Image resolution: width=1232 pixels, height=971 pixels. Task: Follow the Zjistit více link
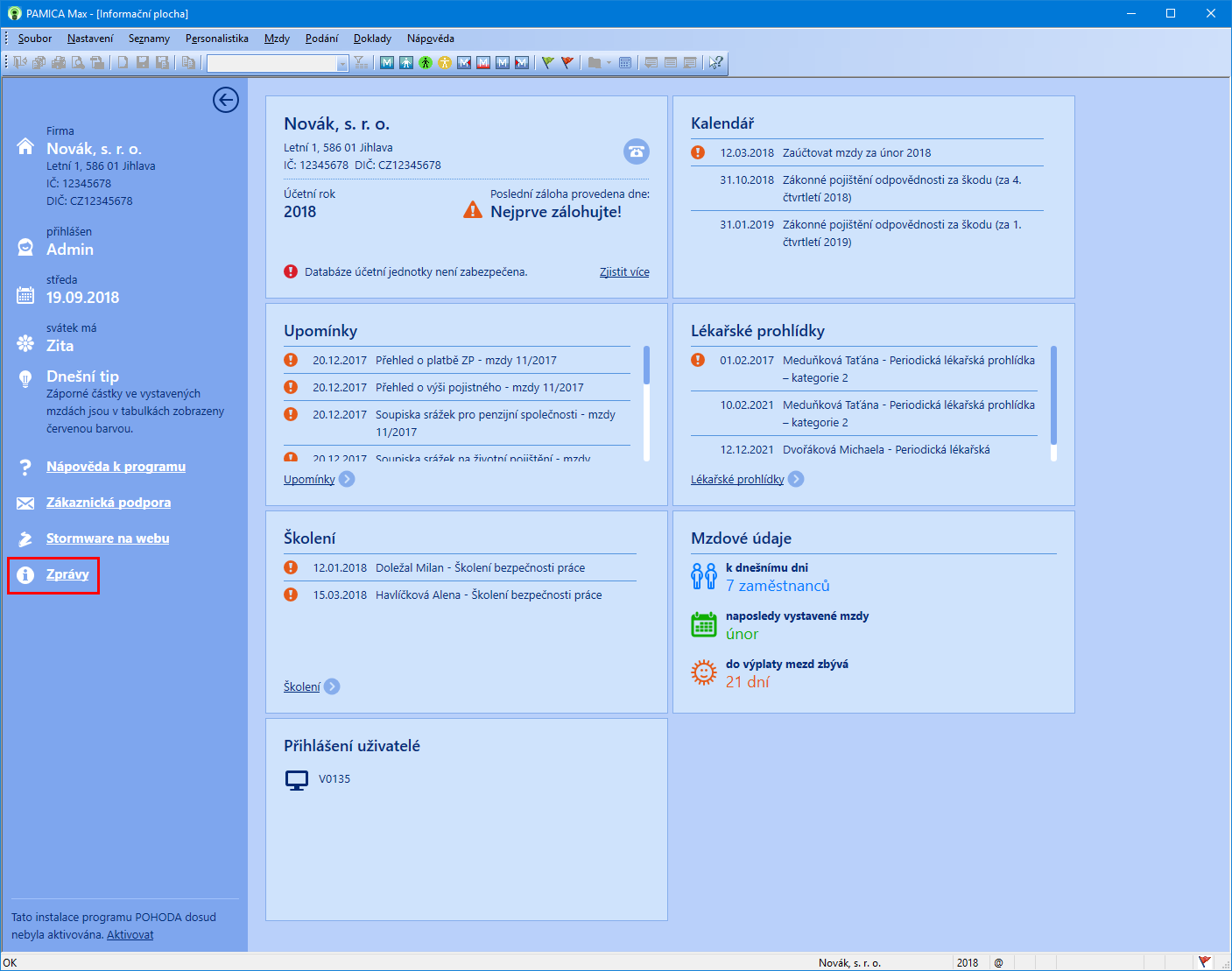pos(624,272)
